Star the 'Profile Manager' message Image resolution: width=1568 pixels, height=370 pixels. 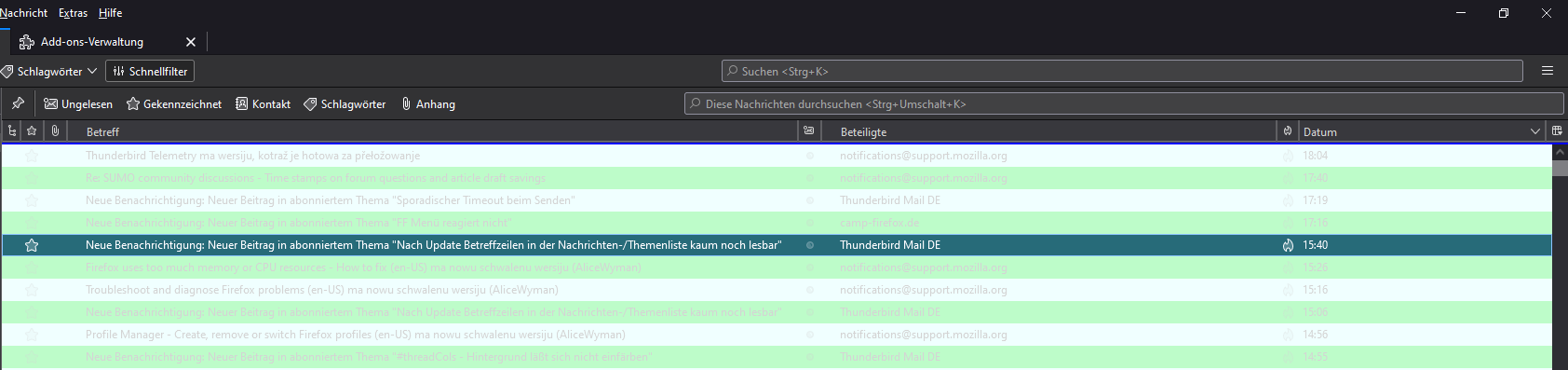click(32, 335)
